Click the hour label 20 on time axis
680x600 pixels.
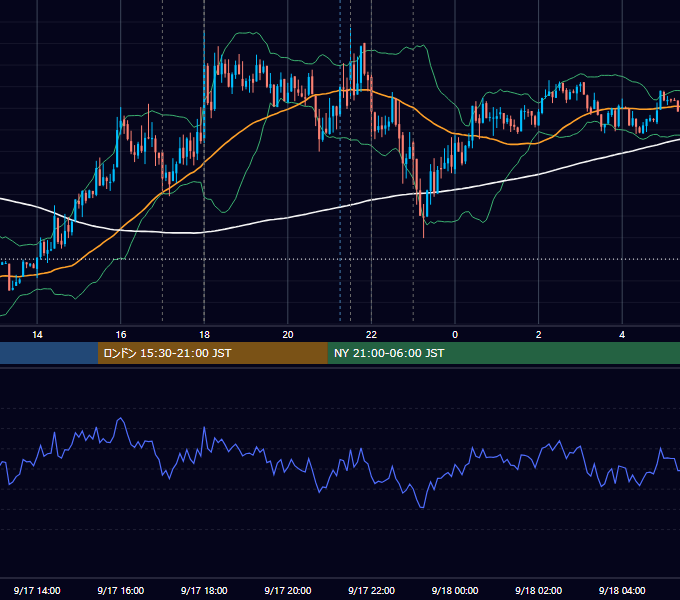pos(288,335)
